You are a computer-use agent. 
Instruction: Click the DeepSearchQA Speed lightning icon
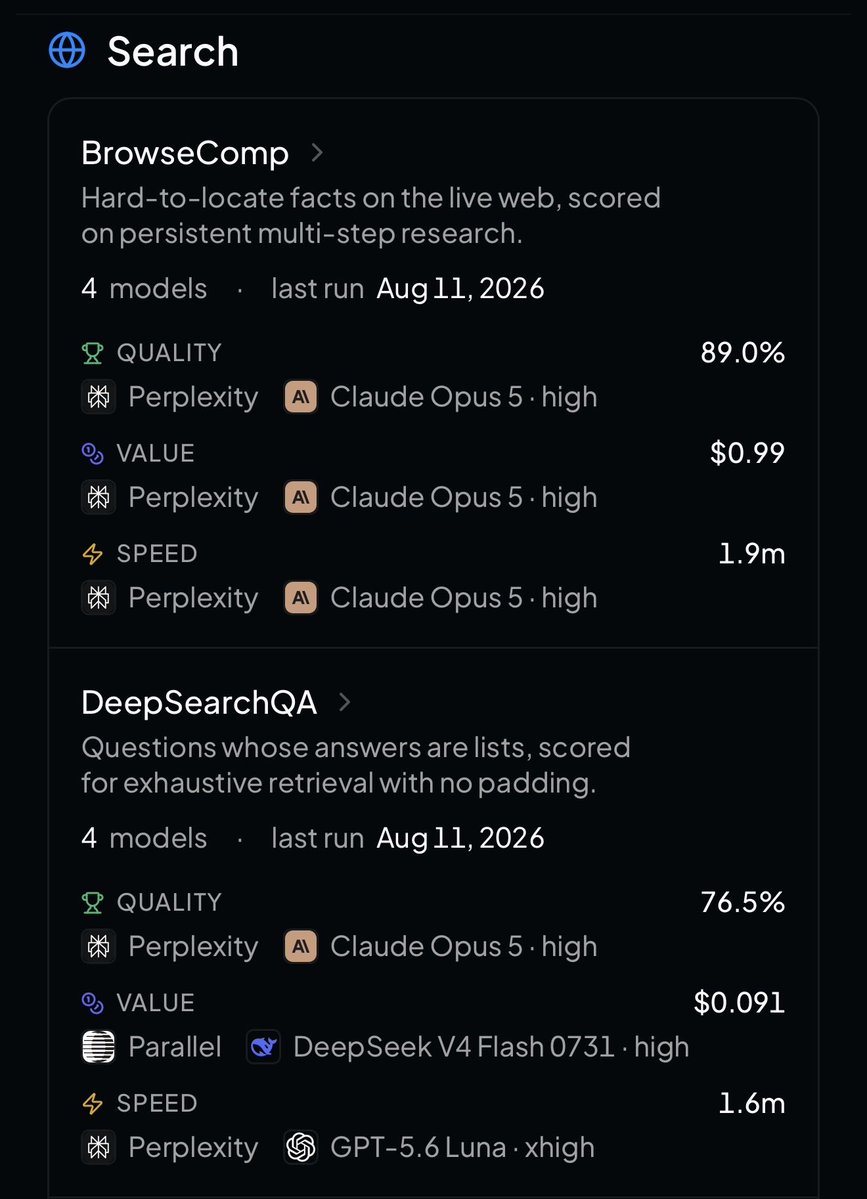pyautogui.click(x=93, y=1103)
